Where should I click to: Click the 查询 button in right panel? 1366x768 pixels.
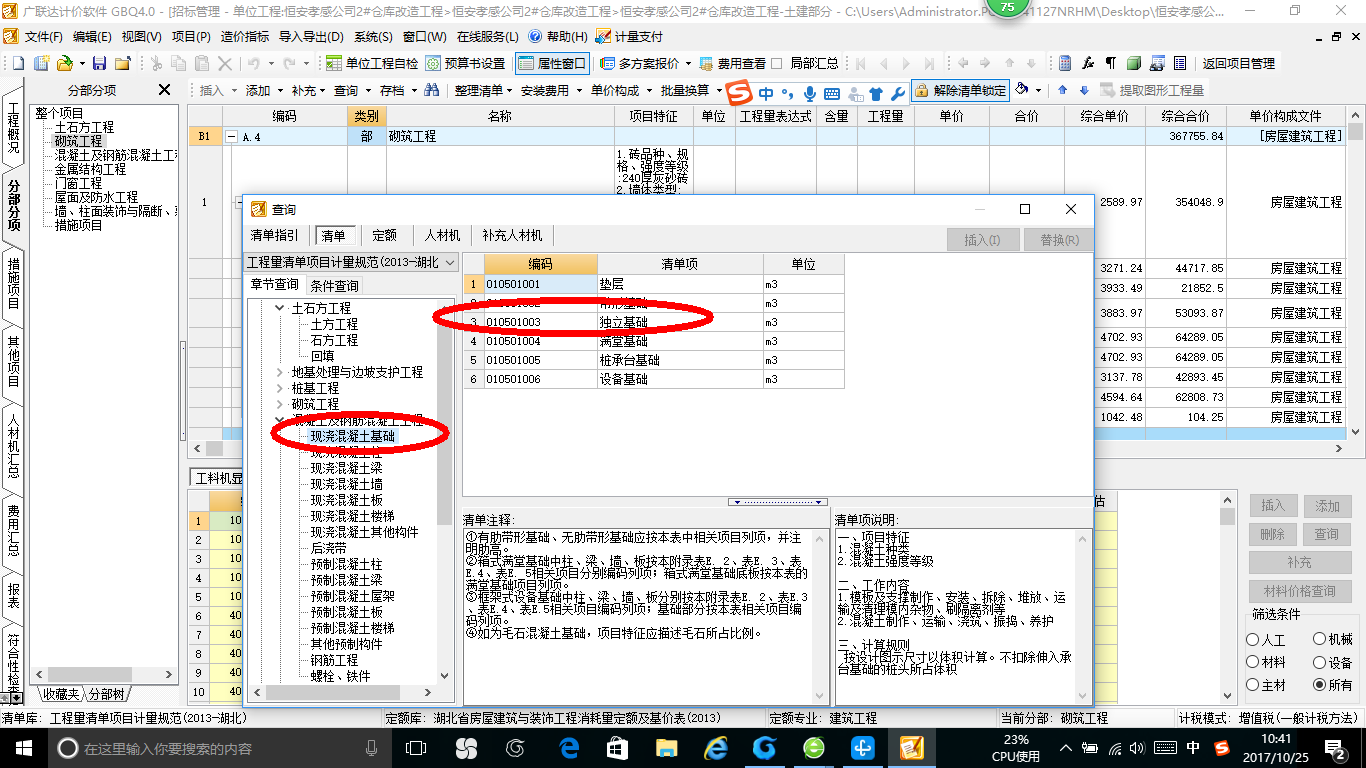point(1327,534)
